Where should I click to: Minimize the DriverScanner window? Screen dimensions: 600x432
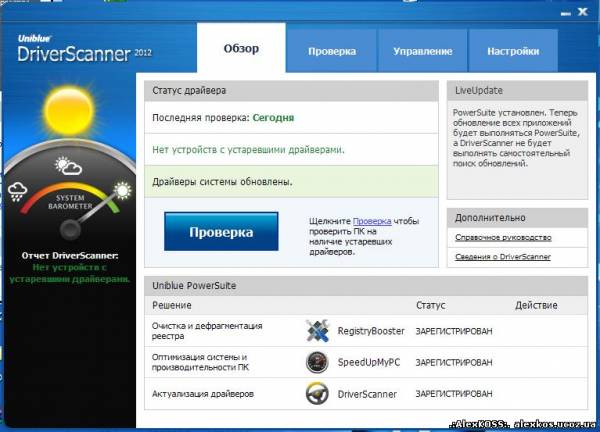click(x=566, y=13)
